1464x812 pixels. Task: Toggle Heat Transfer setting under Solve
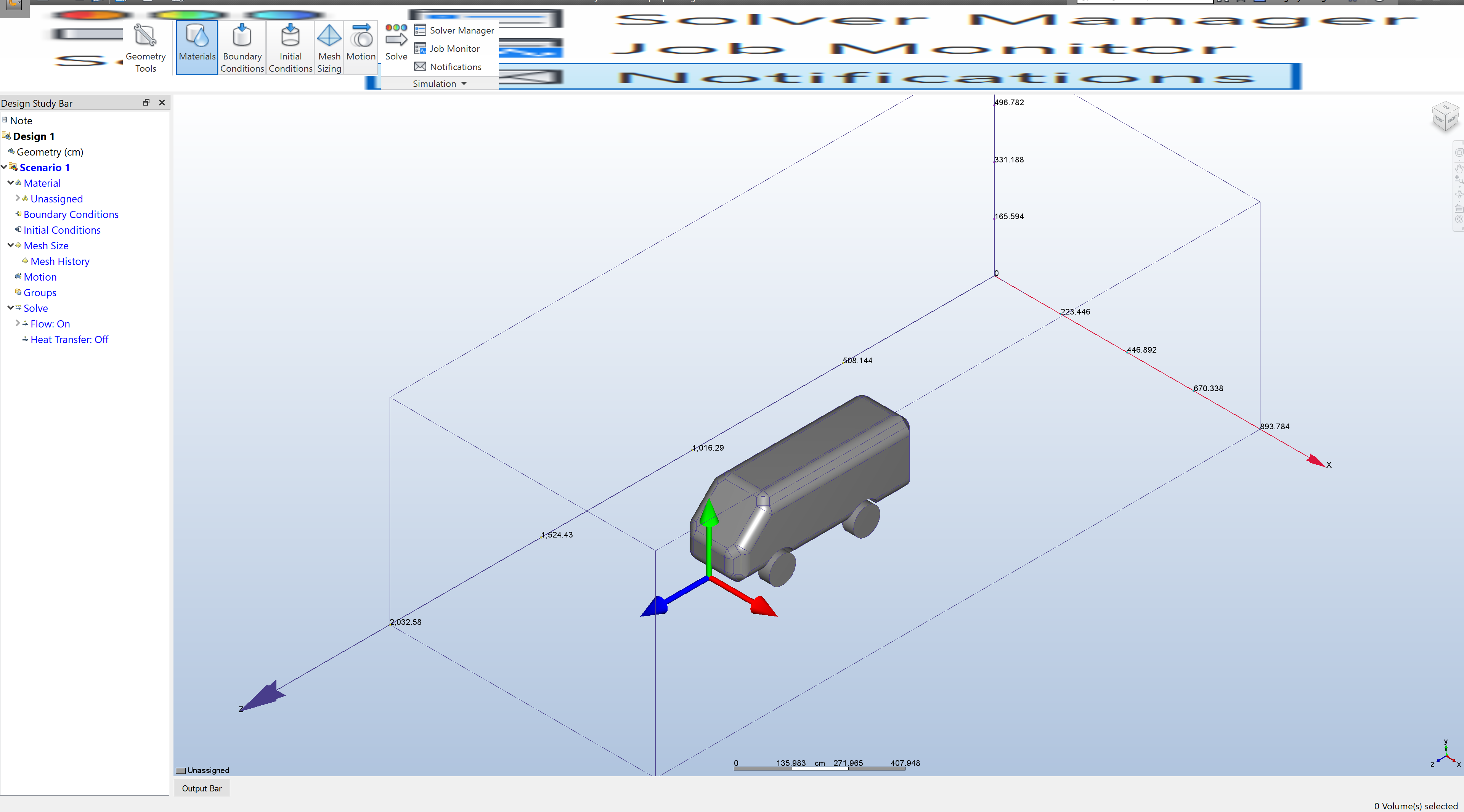(x=69, y=339)
